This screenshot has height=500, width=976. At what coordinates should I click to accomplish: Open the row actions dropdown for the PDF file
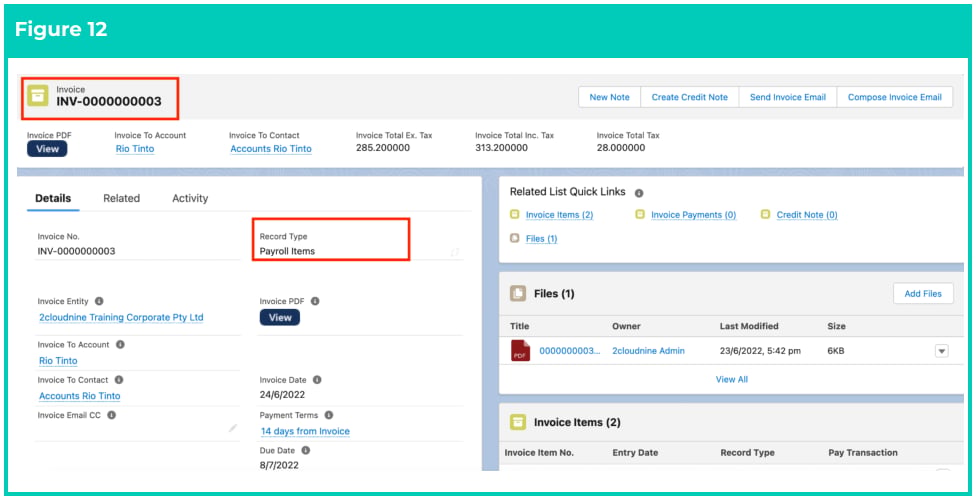942,351
